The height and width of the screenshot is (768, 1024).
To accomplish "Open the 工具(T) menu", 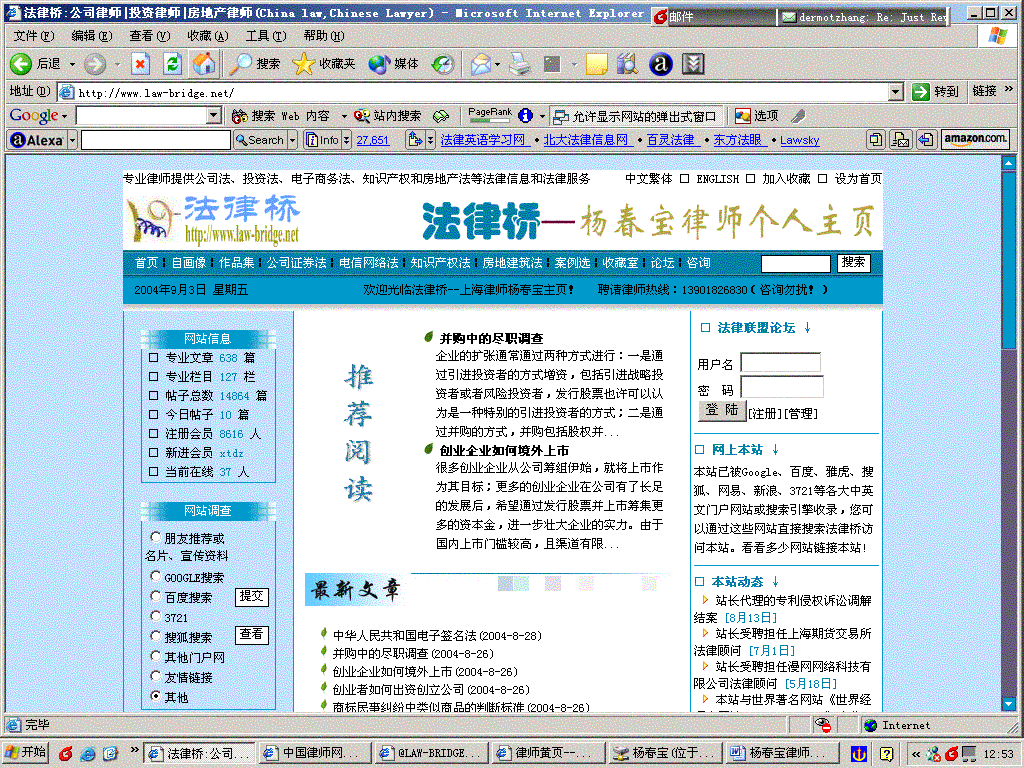I will click(265, 36).
